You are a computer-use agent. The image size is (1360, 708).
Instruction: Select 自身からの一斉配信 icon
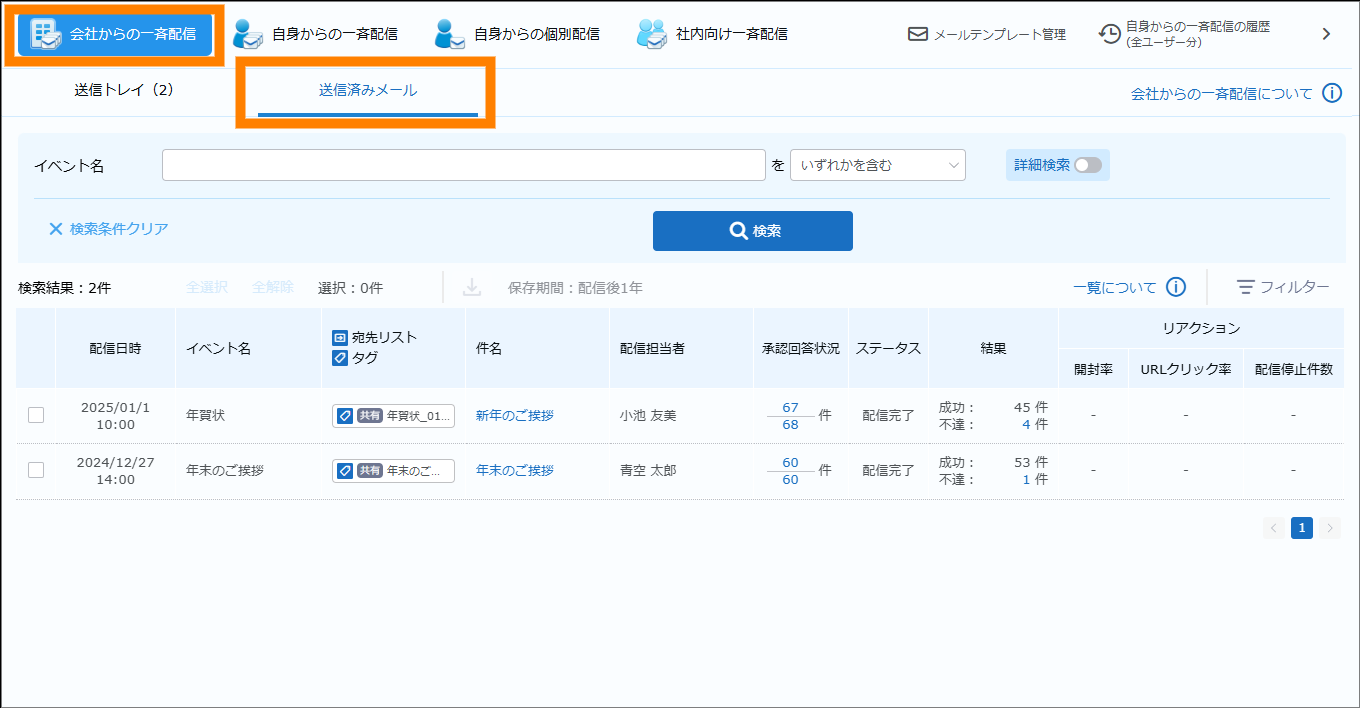click(x=247, y=34)
